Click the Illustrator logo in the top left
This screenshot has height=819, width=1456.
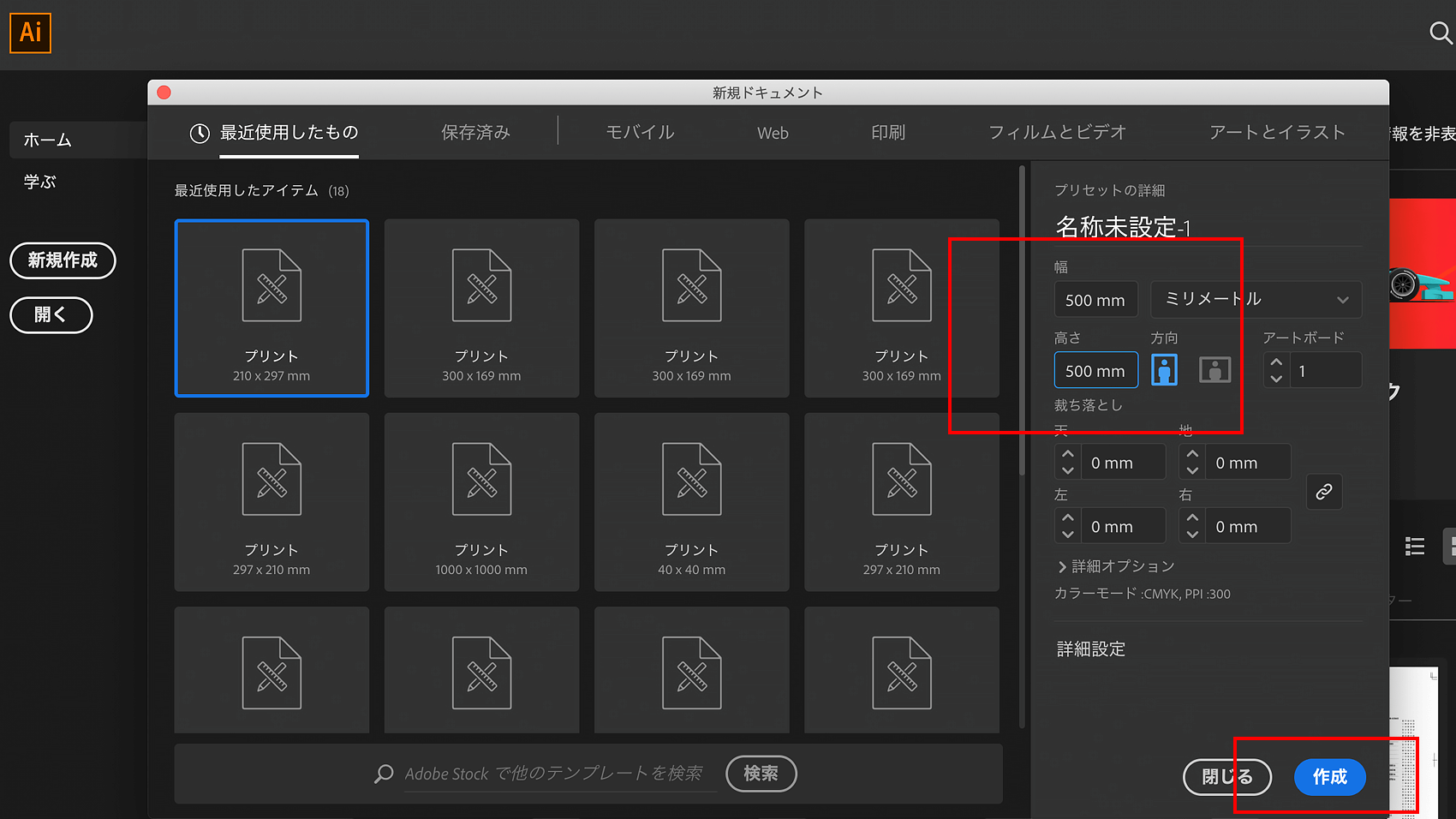point(29,33)
